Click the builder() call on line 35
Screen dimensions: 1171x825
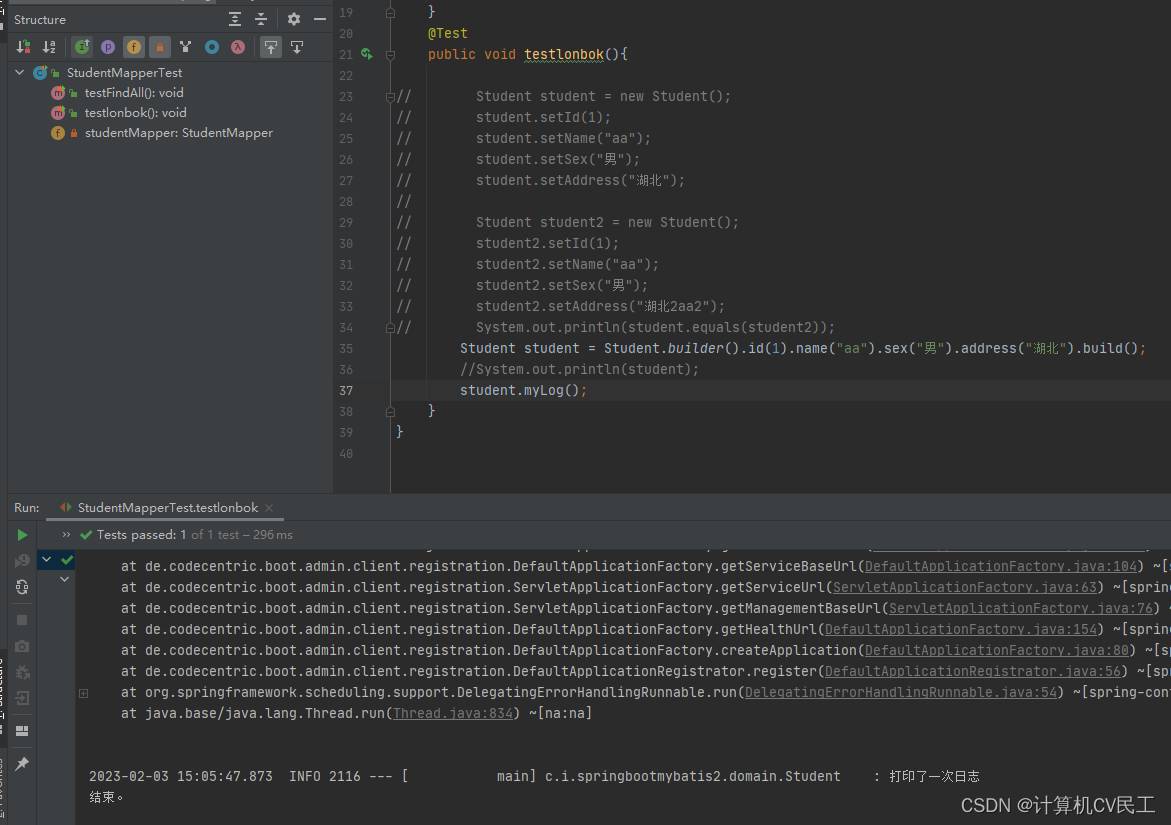pos(696,348)
